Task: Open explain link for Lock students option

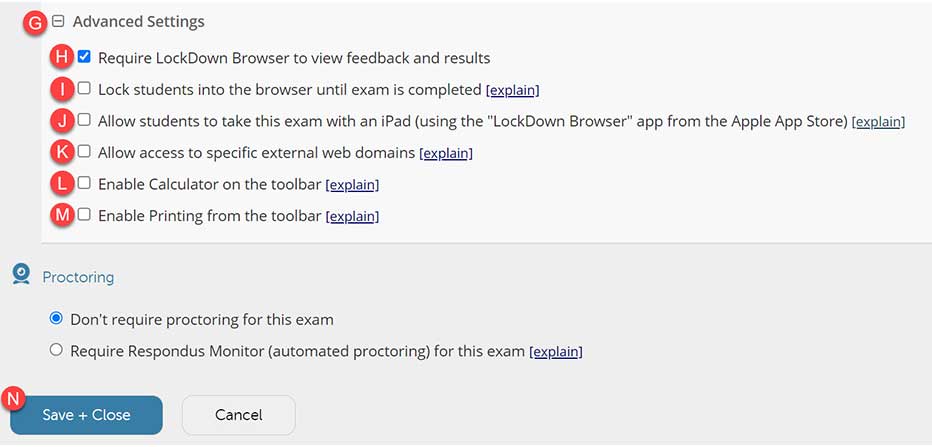Action: point(512,90)
